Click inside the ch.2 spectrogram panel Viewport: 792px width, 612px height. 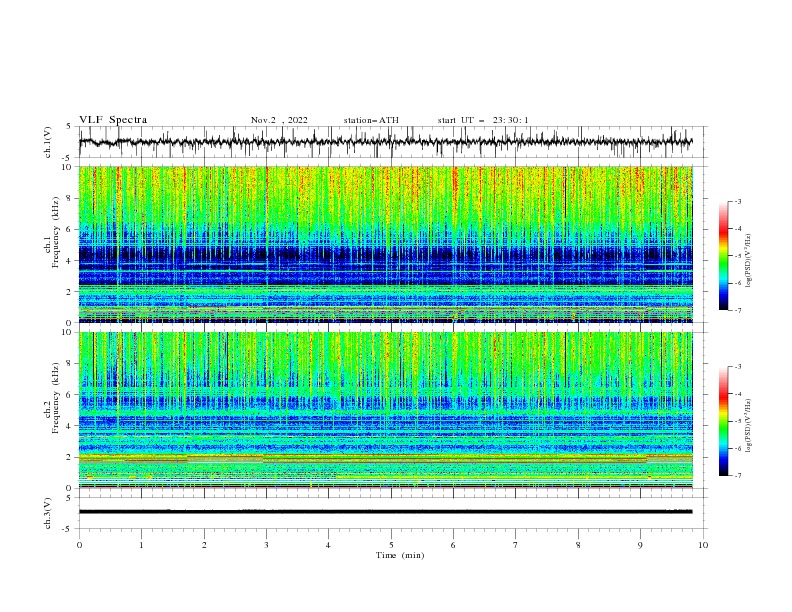coord(386,410)
